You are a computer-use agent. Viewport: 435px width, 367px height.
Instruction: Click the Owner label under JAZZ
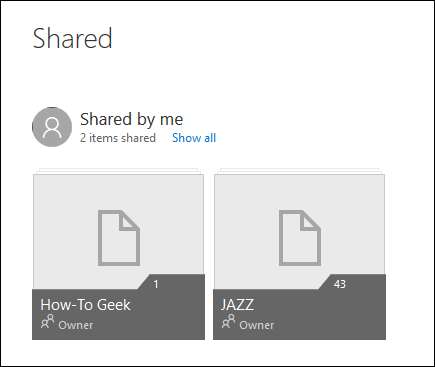[x=257, y=325]
